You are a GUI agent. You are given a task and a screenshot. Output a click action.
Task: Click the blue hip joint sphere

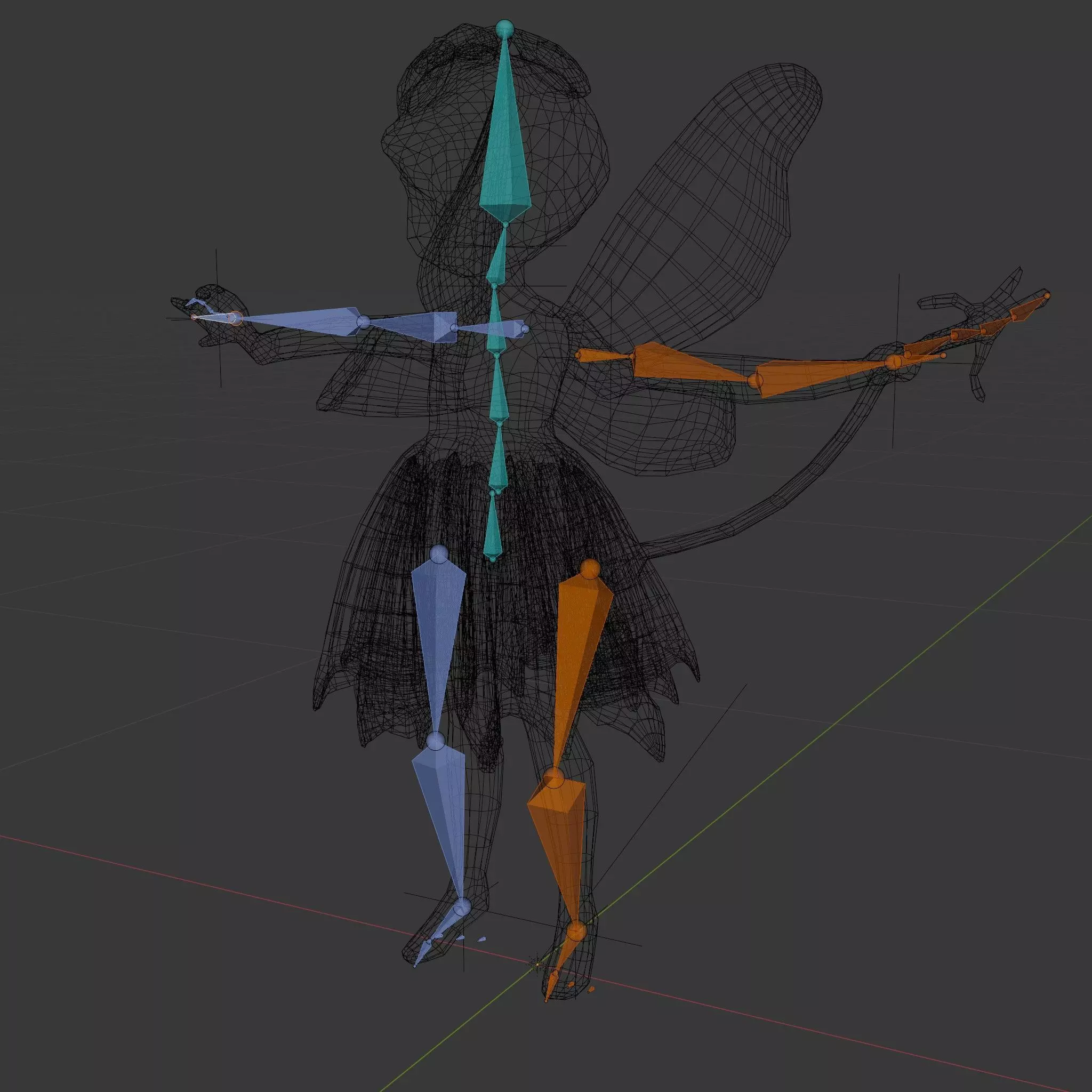click(x=439, y=553)
